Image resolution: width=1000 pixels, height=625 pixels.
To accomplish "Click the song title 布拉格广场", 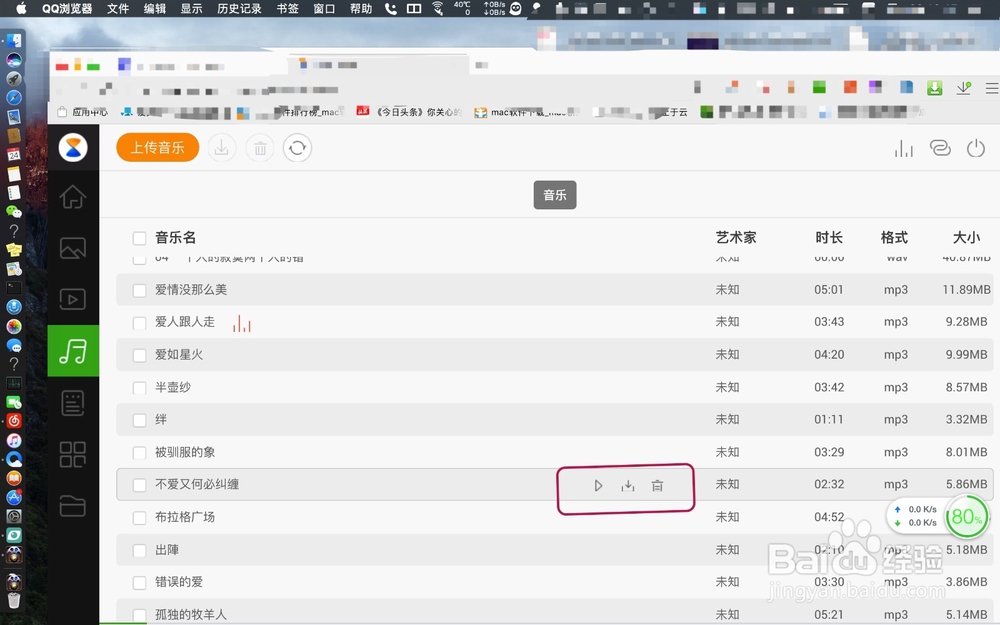I will (185, 517).
